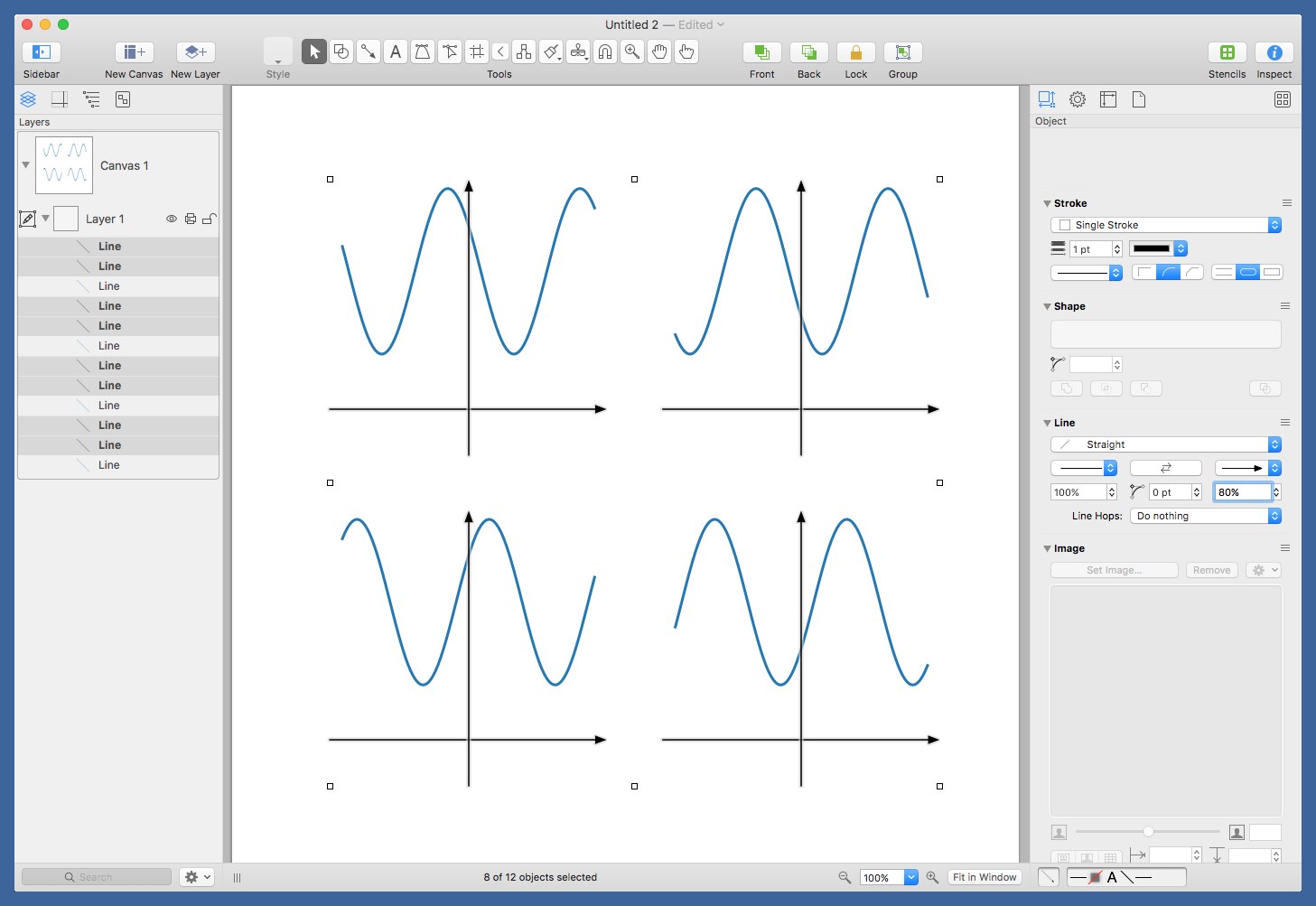The image size is (1316, 906).
Task: Pick the Zoom magnifier tool
Action: (632, 52)
